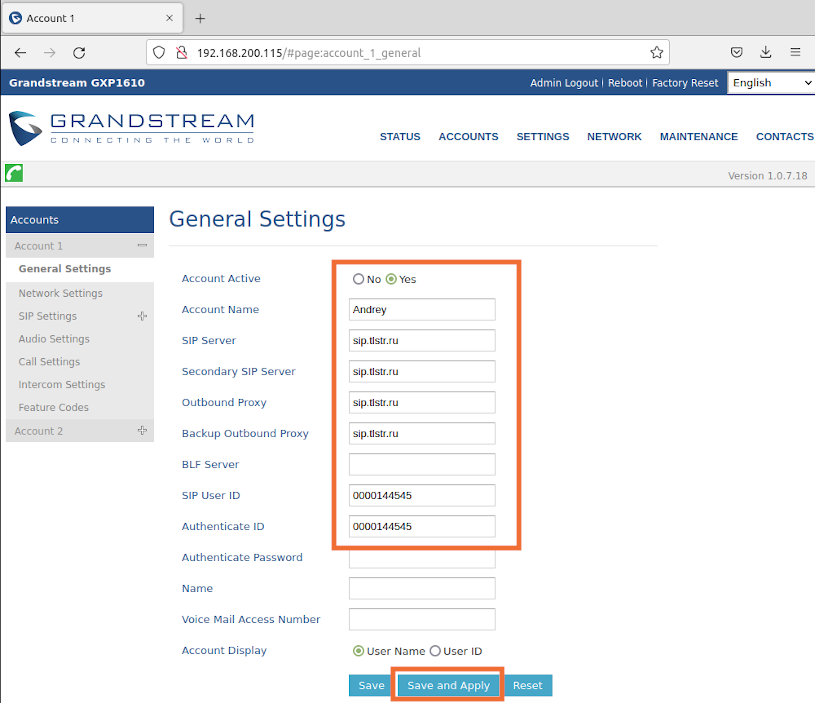Open the NETWORK menu
815x703 pixels.
point(614,137)
